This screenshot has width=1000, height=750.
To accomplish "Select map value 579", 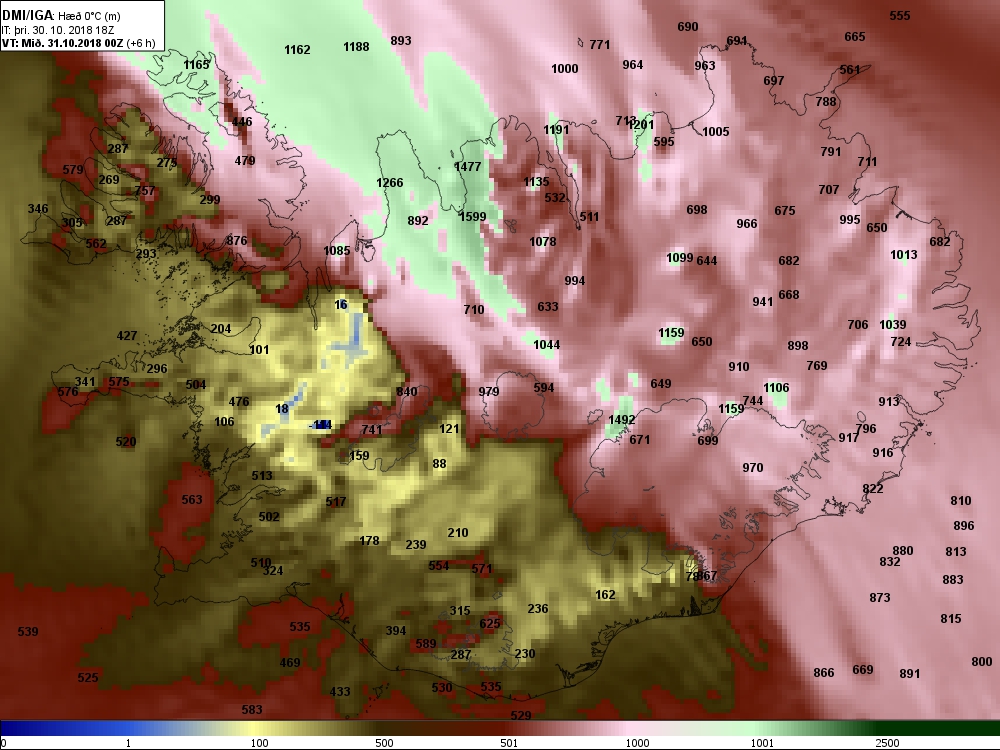I will pos(73,170).
